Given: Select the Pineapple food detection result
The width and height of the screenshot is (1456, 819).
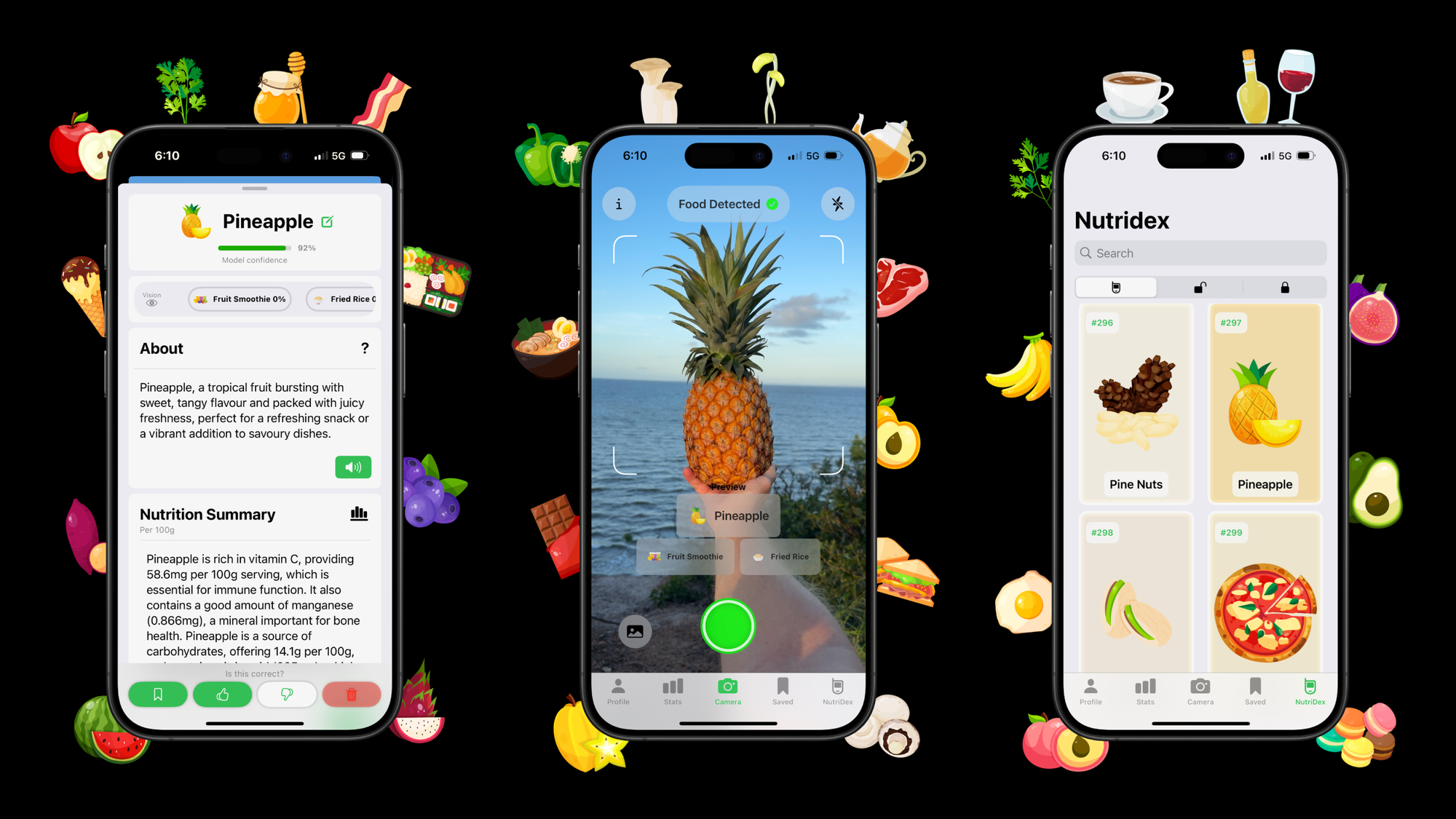Looking at the screenshot, I should point(728,515).
